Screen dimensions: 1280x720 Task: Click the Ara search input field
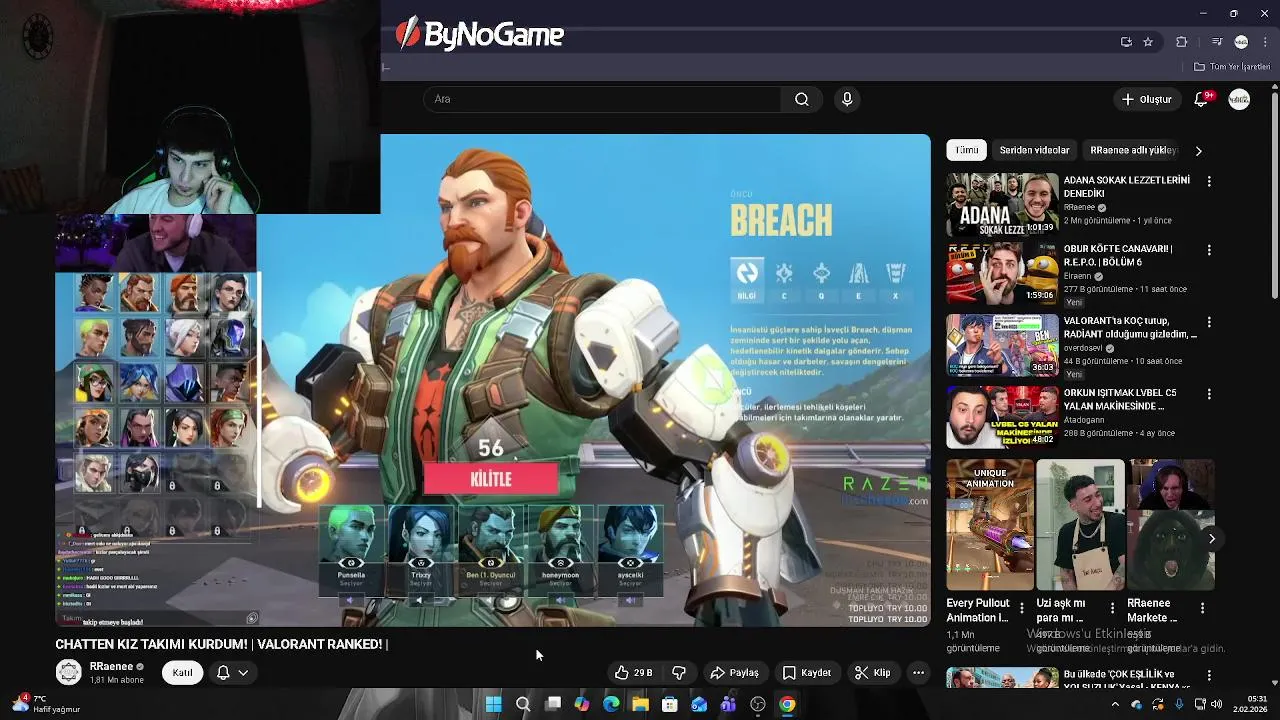tap(602, 99)
